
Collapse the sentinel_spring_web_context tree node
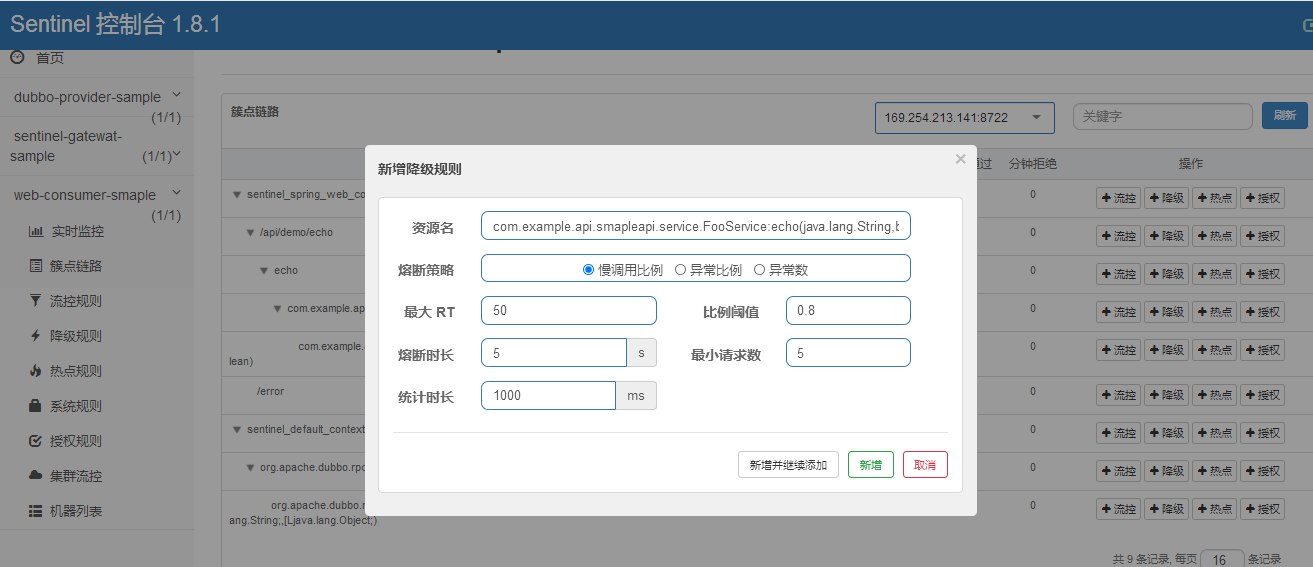[x=237, y=194]
